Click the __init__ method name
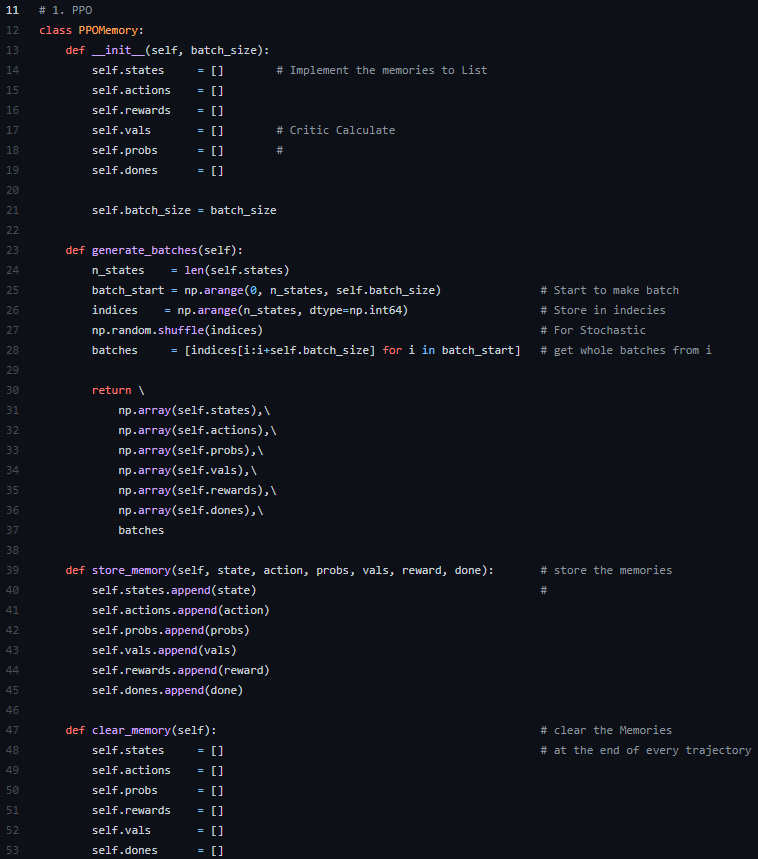 118,50
